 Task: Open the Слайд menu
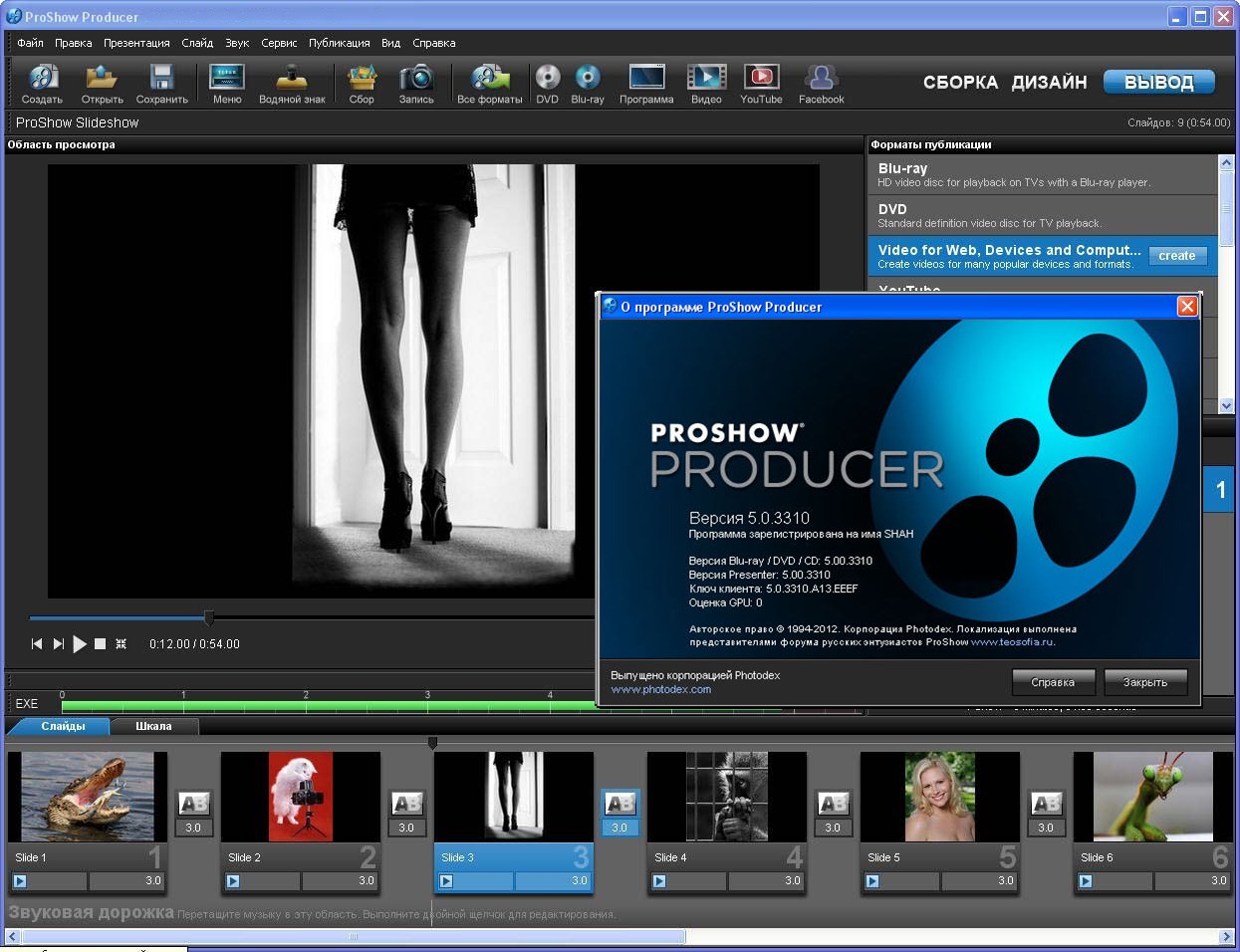click(x=197, y=43)
